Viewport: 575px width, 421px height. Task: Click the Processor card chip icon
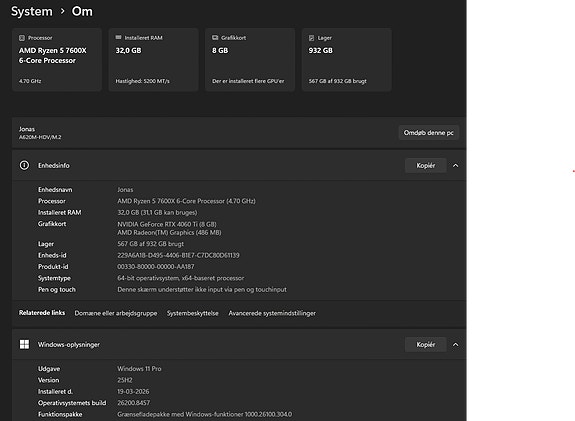pos(22,38)
